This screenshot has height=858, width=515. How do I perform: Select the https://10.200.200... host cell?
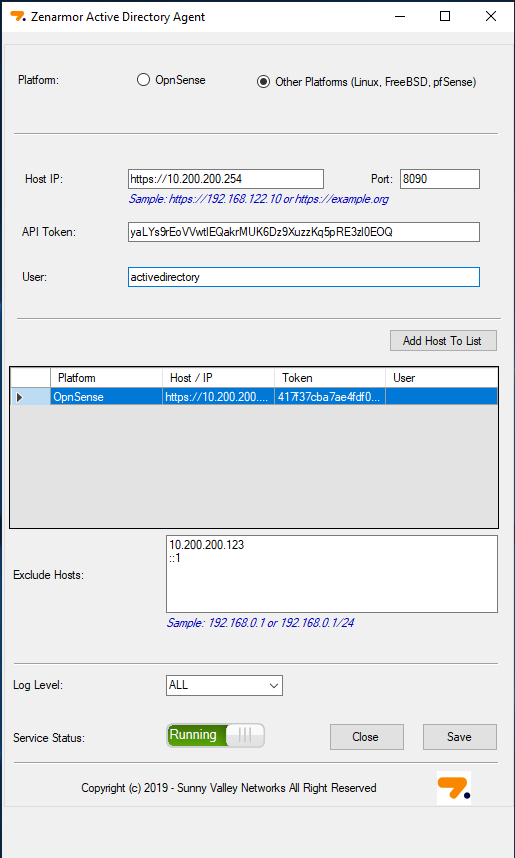coord(218,397)
